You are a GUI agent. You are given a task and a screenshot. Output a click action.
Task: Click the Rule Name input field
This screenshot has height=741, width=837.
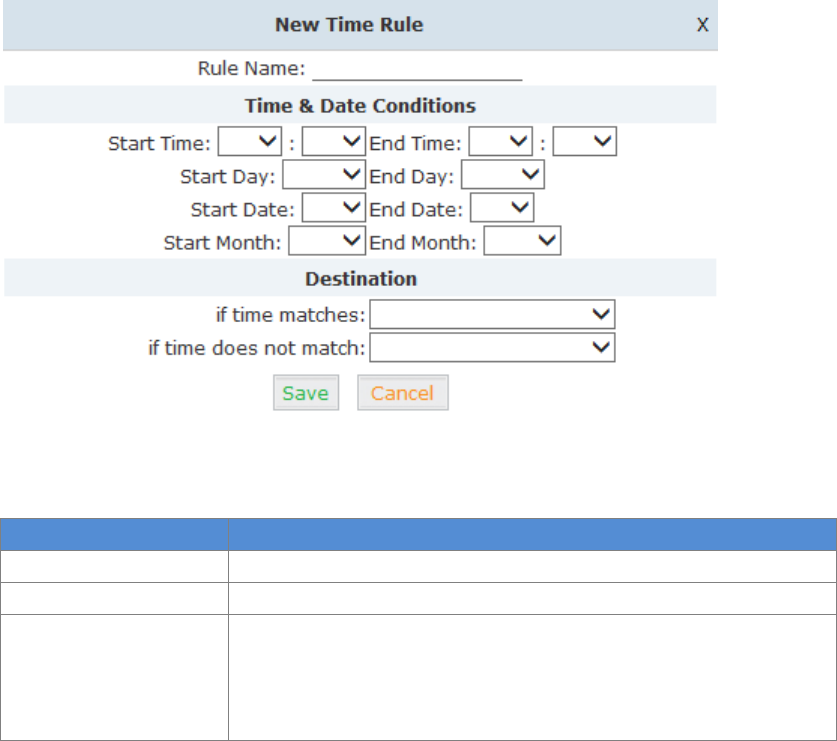[418, 70]
